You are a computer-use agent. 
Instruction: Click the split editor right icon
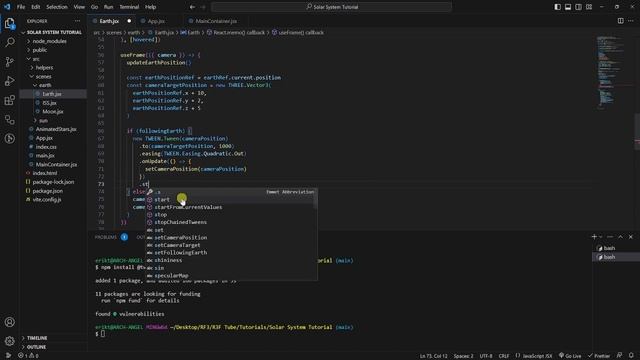[620, 21]
